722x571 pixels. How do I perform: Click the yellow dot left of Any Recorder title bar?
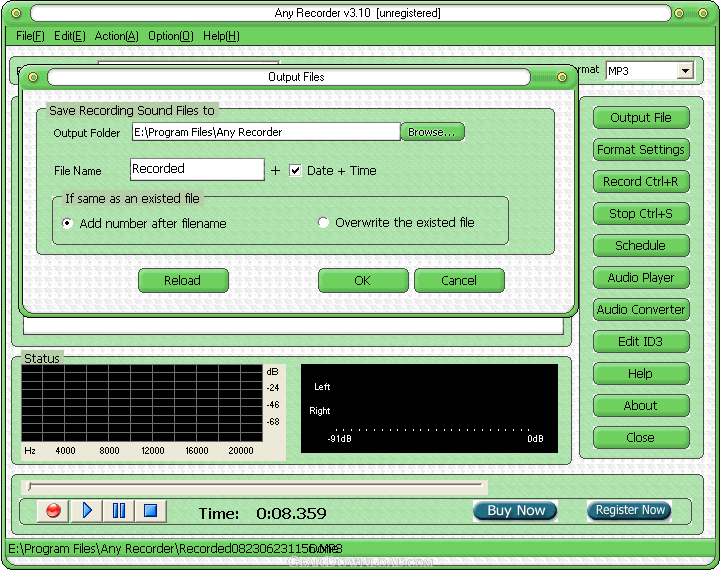click(16, 13)
